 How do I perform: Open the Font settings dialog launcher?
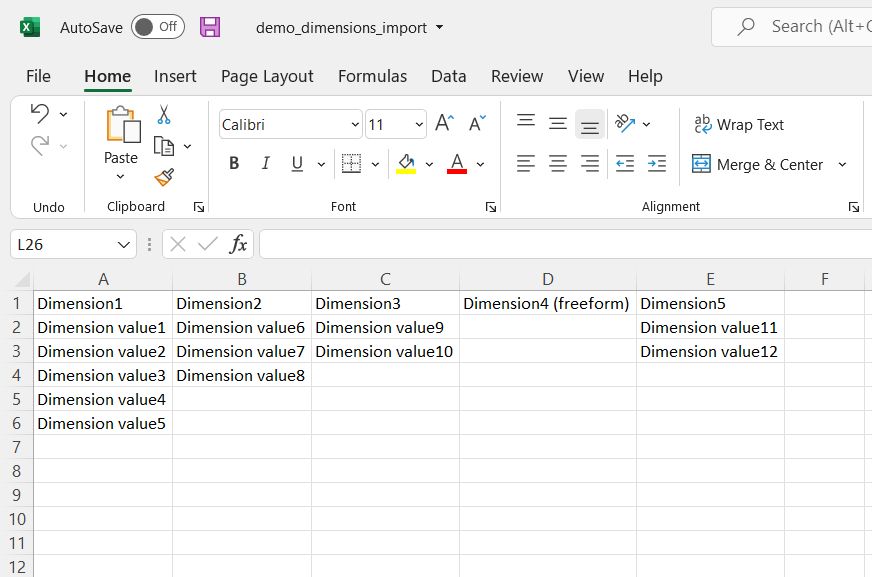490,206
